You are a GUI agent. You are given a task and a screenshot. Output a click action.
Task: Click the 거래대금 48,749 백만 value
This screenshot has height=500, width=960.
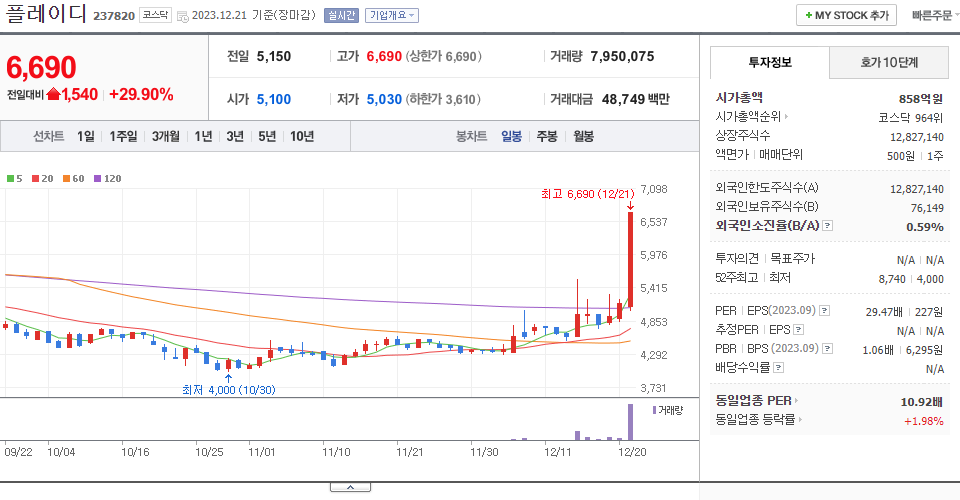tap(636, 99)
